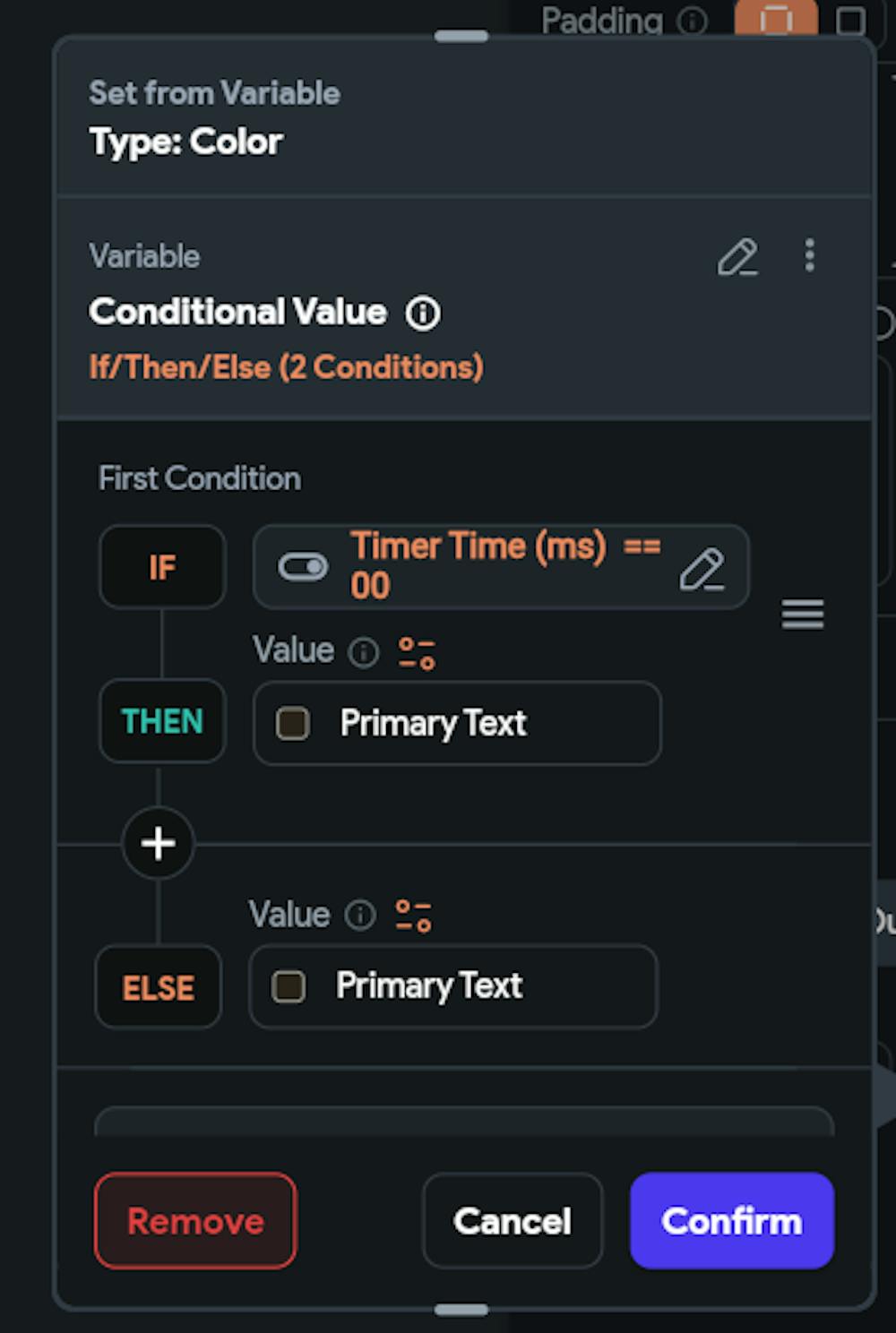
Task: Open three-dot options menu for variable
Action: pyautogui.click(x=809, y=255)
